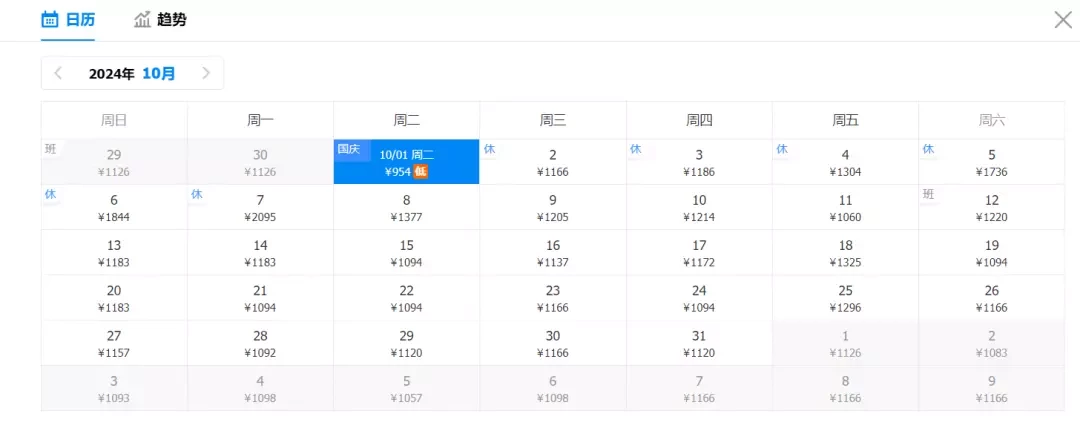This screenshot has height=431, width=1080.
Task: Select October 8 priced ¥1377
Action: [406, 207]
